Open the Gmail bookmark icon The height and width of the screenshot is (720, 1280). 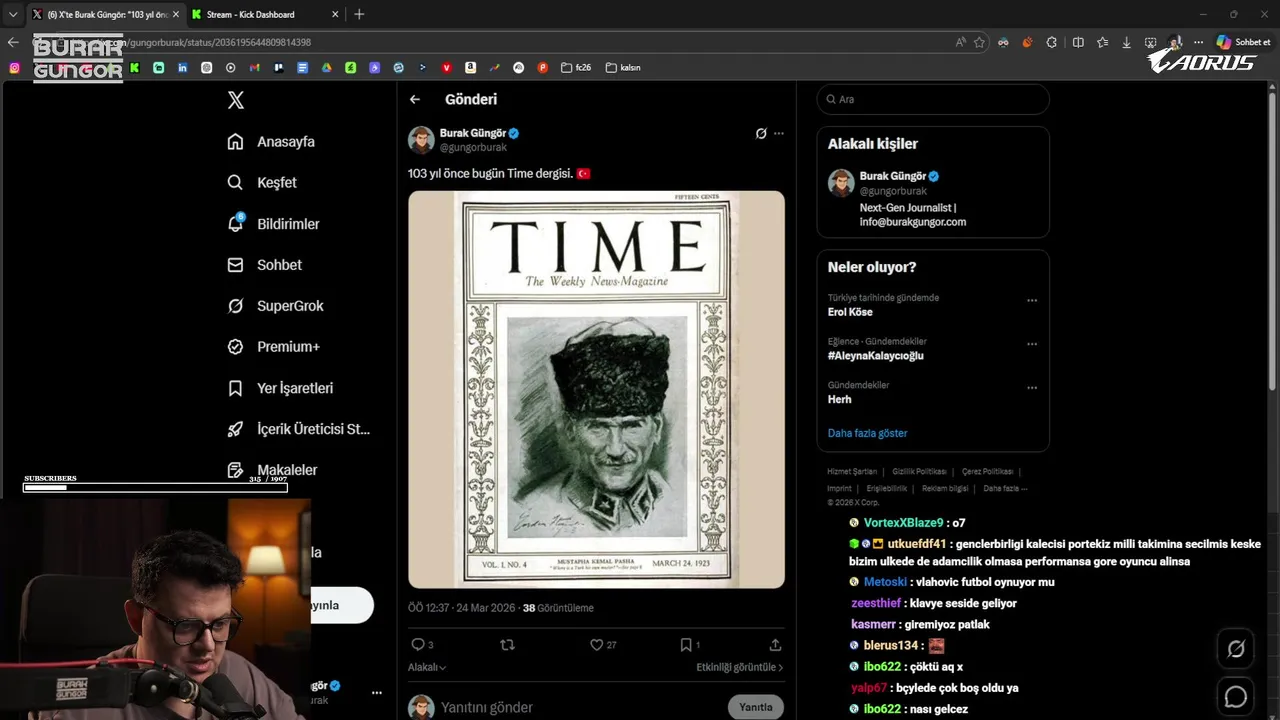(x=255, y=68)
